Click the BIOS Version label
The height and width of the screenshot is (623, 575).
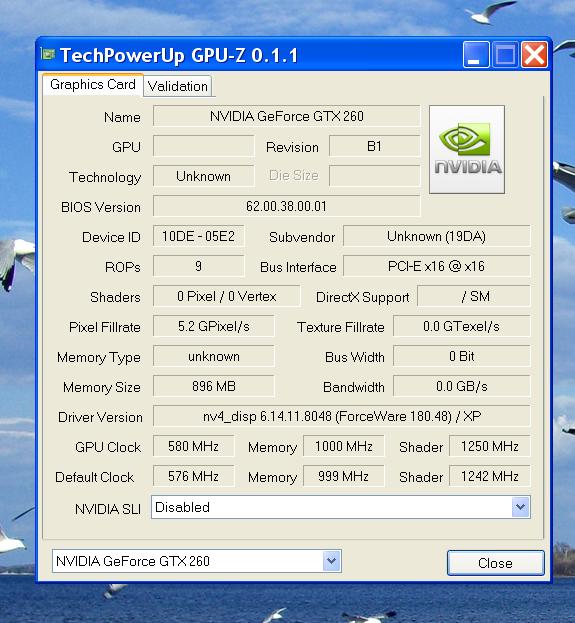(x=101, y=207)
